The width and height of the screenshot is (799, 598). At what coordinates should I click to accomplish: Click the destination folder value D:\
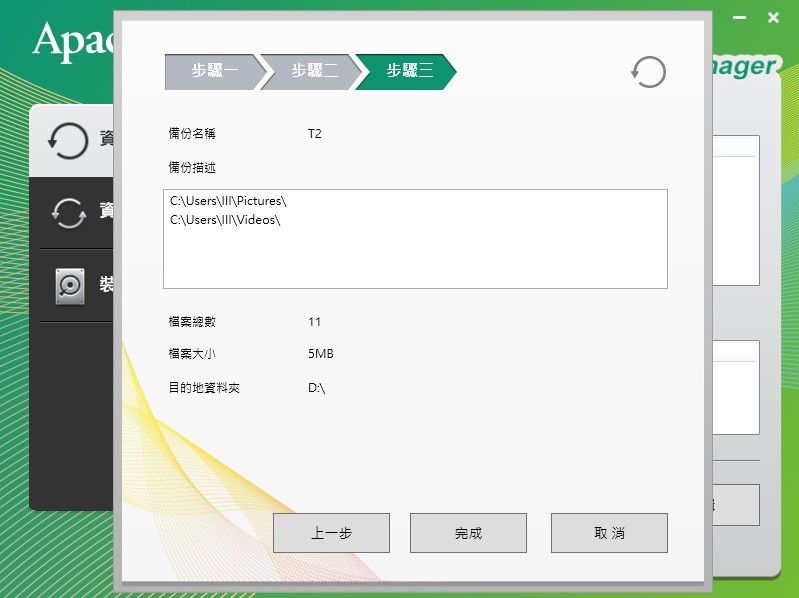coord(316,388)
